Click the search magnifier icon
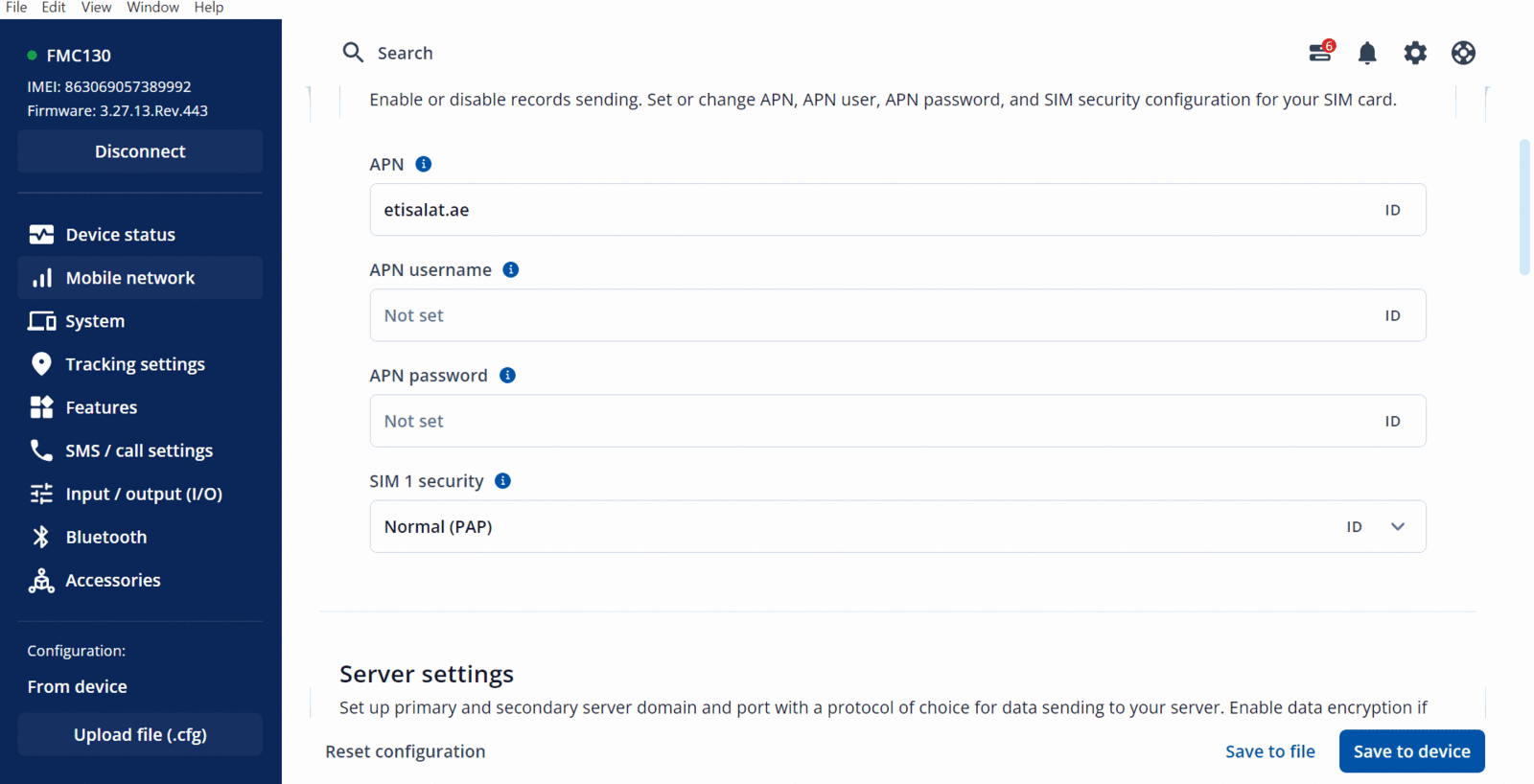This screenshot has width=1534, height=784. 353,53
